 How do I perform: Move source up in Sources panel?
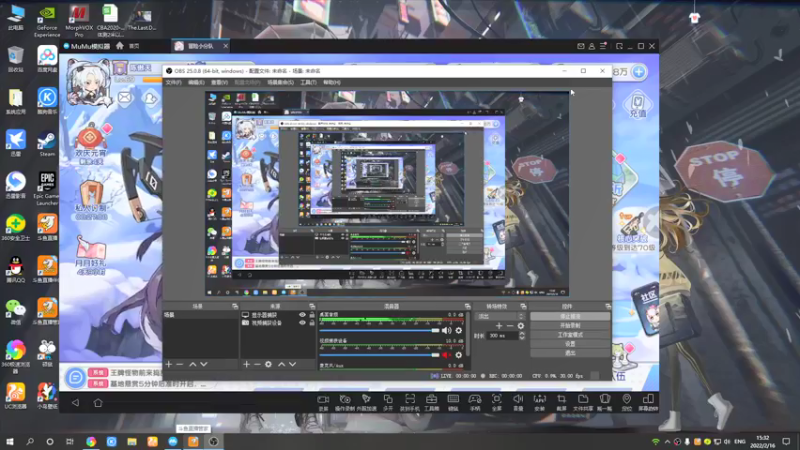[281, 364]
